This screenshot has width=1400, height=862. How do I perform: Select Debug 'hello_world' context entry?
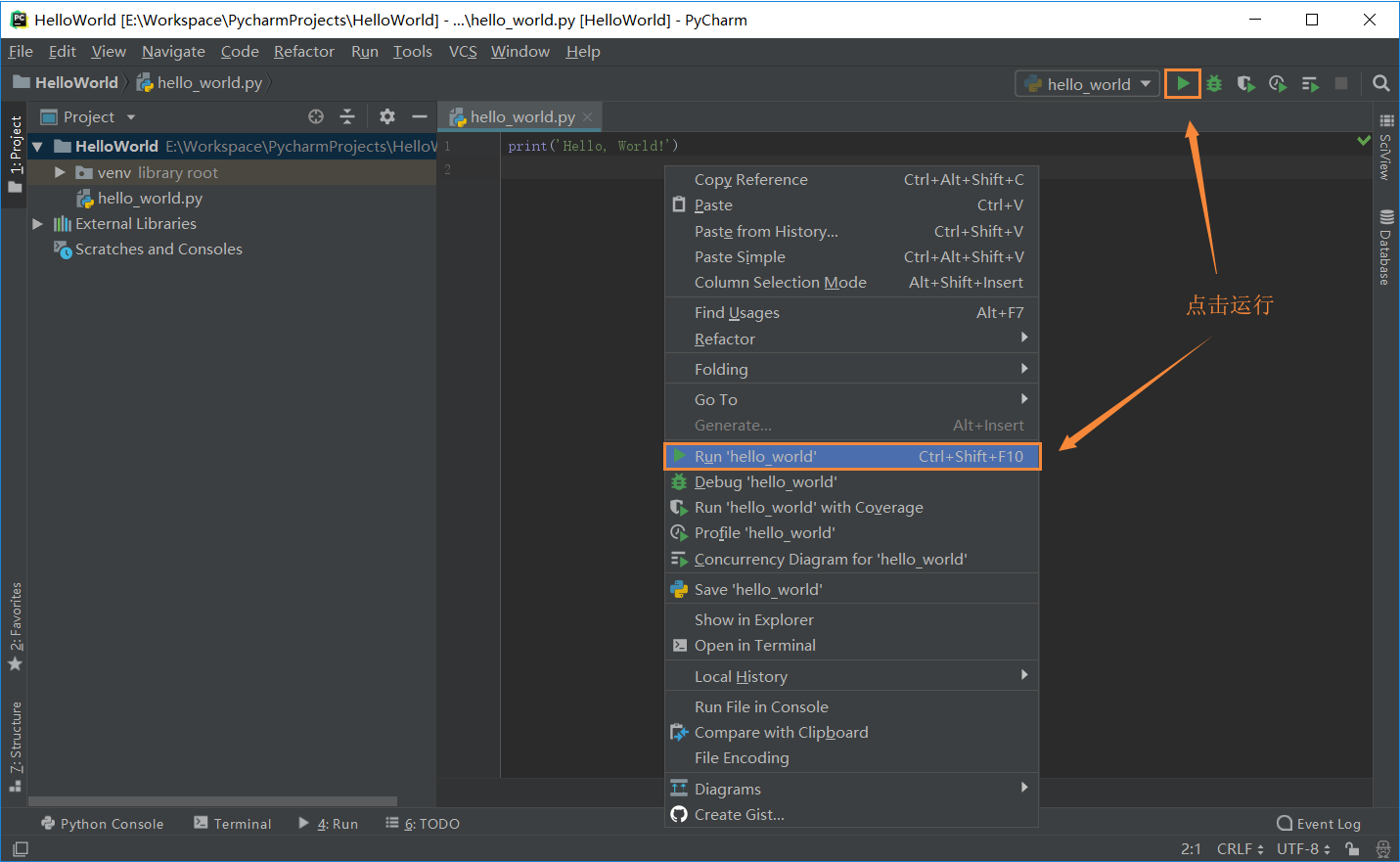(851, 481)
